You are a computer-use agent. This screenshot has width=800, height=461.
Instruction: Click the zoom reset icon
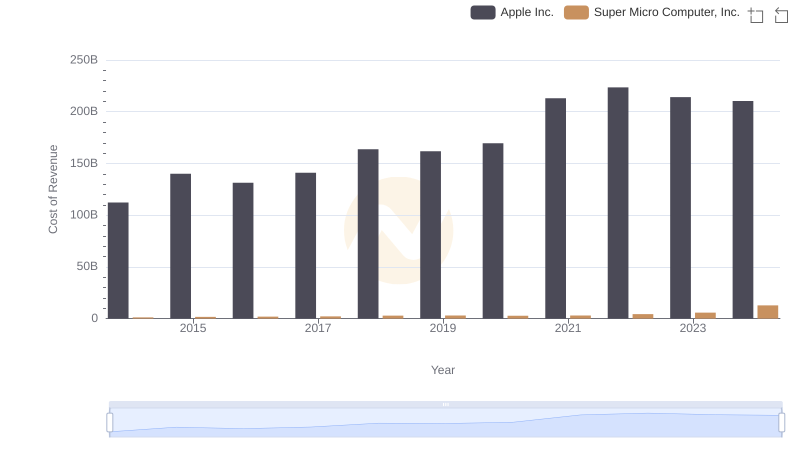click(x=781, y=15)
